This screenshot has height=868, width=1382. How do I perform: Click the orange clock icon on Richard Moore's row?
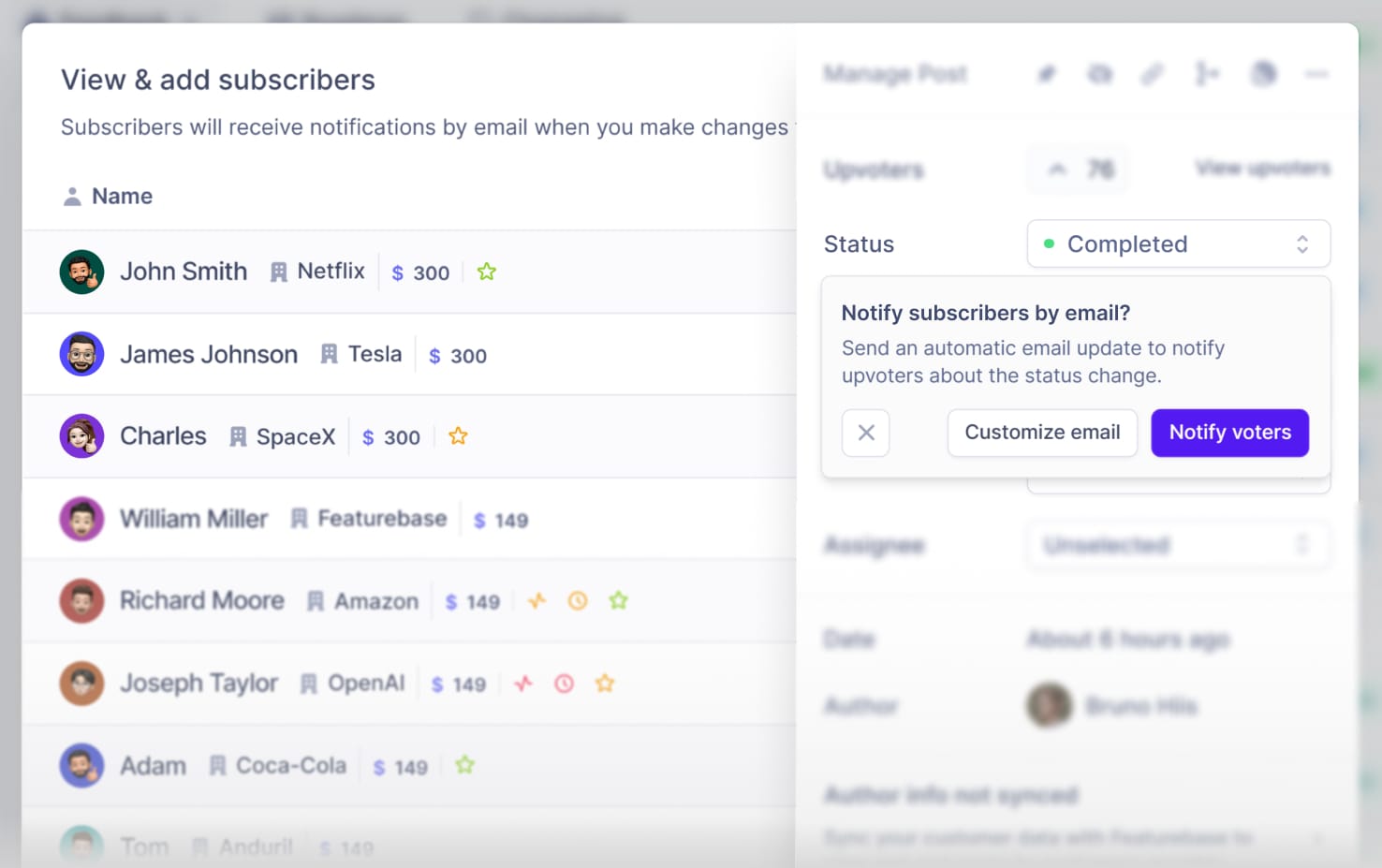pyautogui.click(x=577, y=600)
